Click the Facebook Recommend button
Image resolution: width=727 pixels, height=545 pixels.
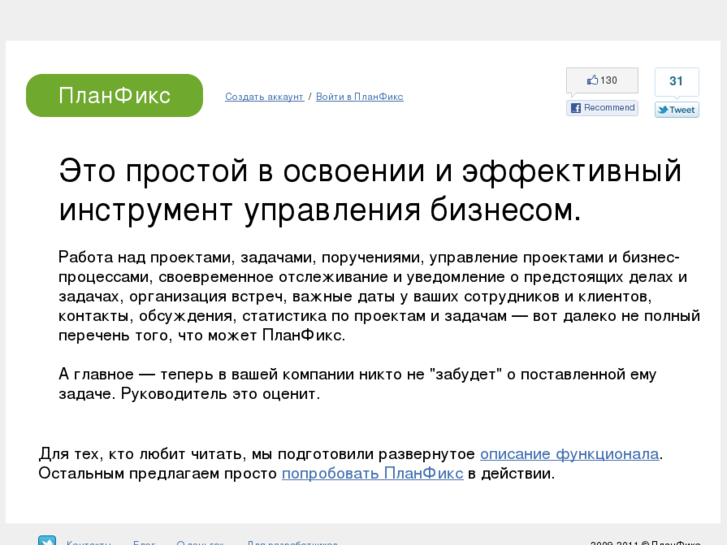(x=602, y=108)
